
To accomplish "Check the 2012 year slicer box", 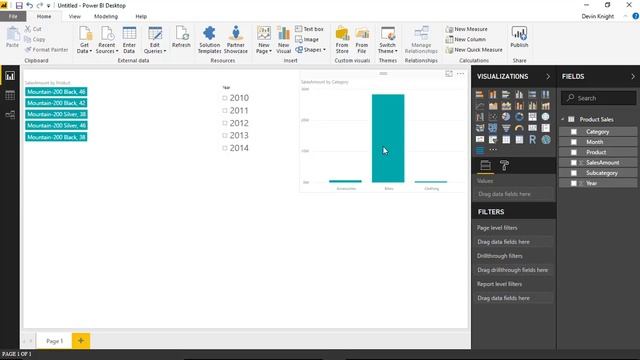I will (x=224, y=123).
